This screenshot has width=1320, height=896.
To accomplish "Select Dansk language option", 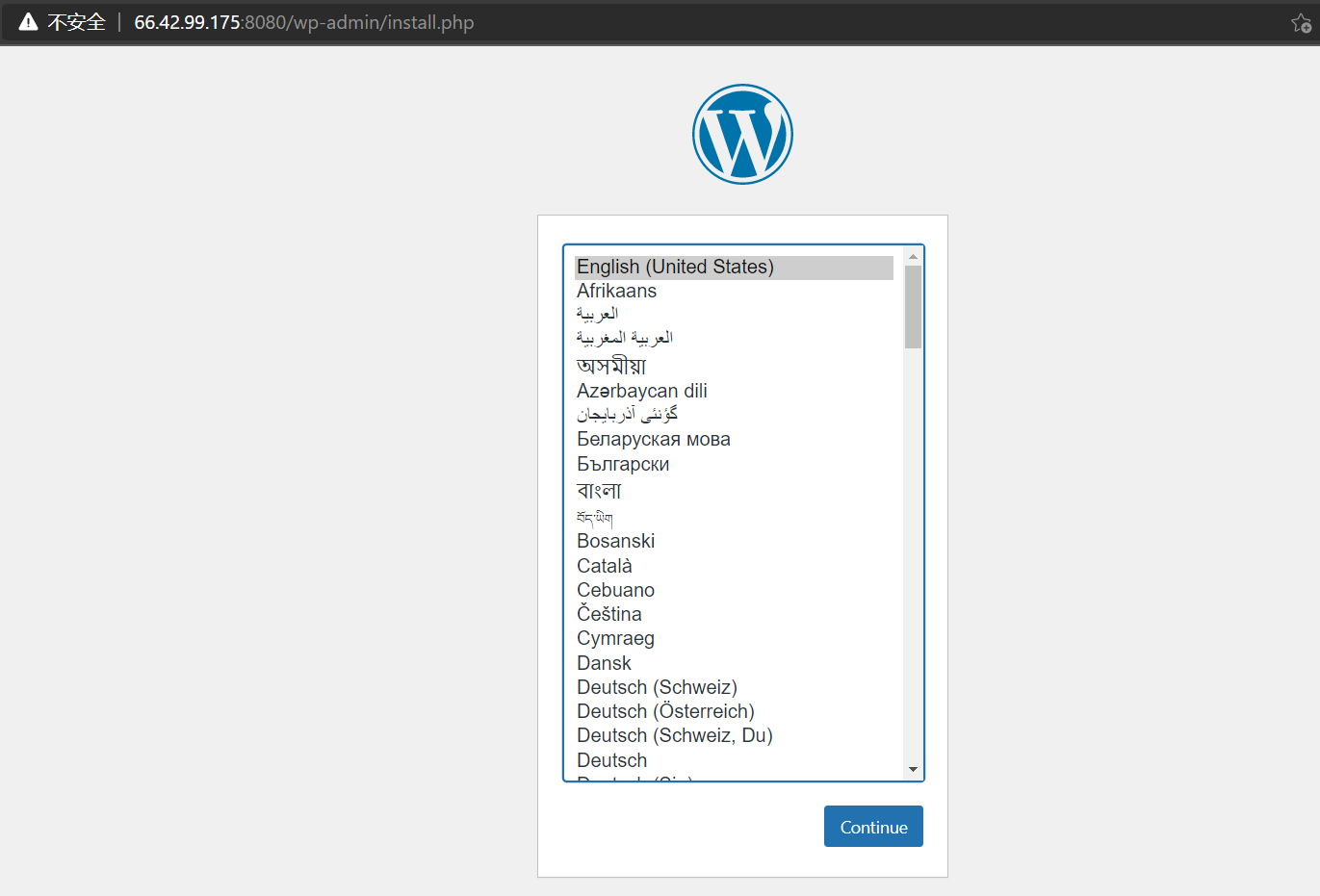I will point(604,663).
